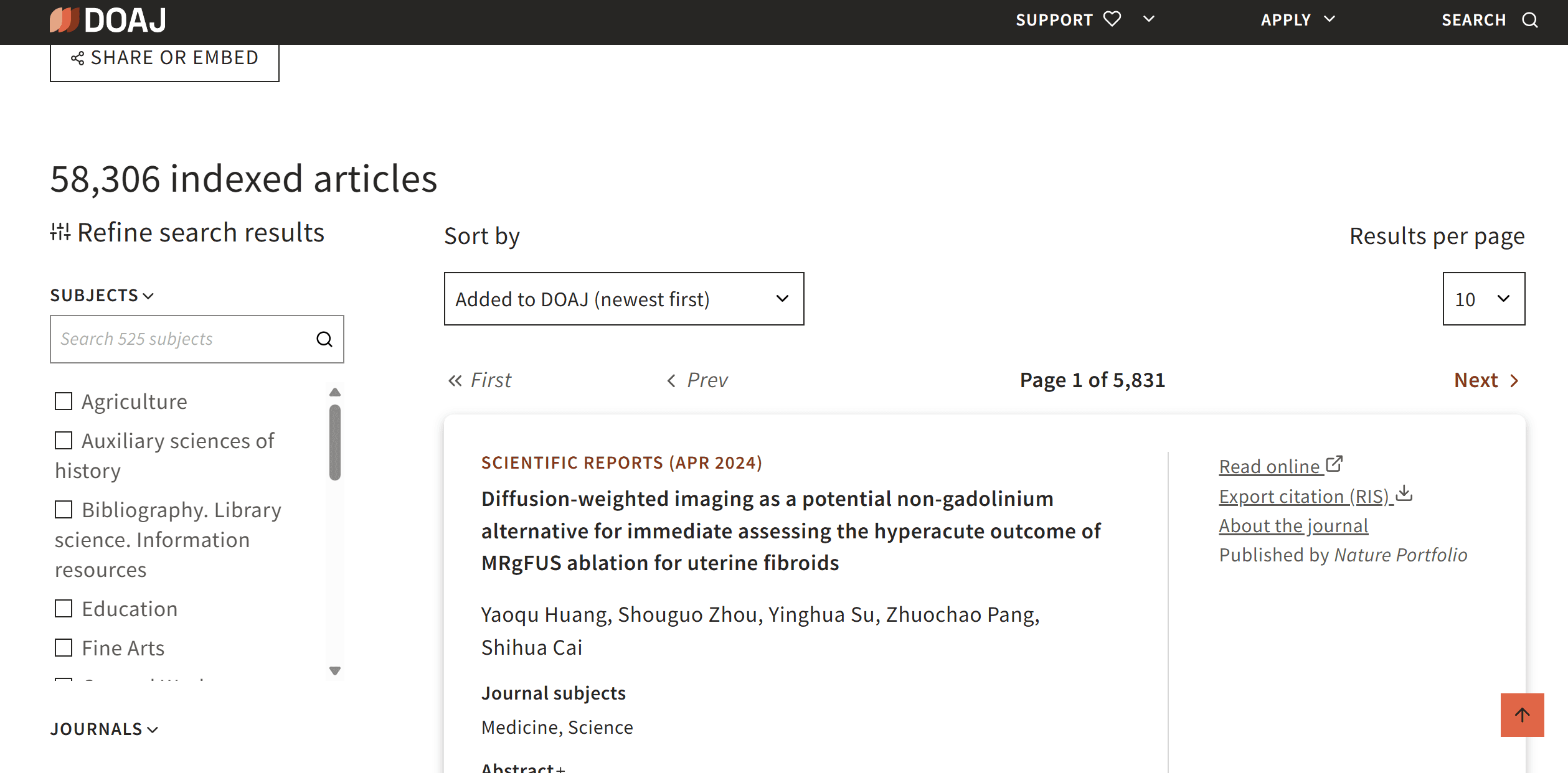The width and height of the screenshot is (1568, 773).
Task: Go to Next results page
Action: coord(1486,380)
